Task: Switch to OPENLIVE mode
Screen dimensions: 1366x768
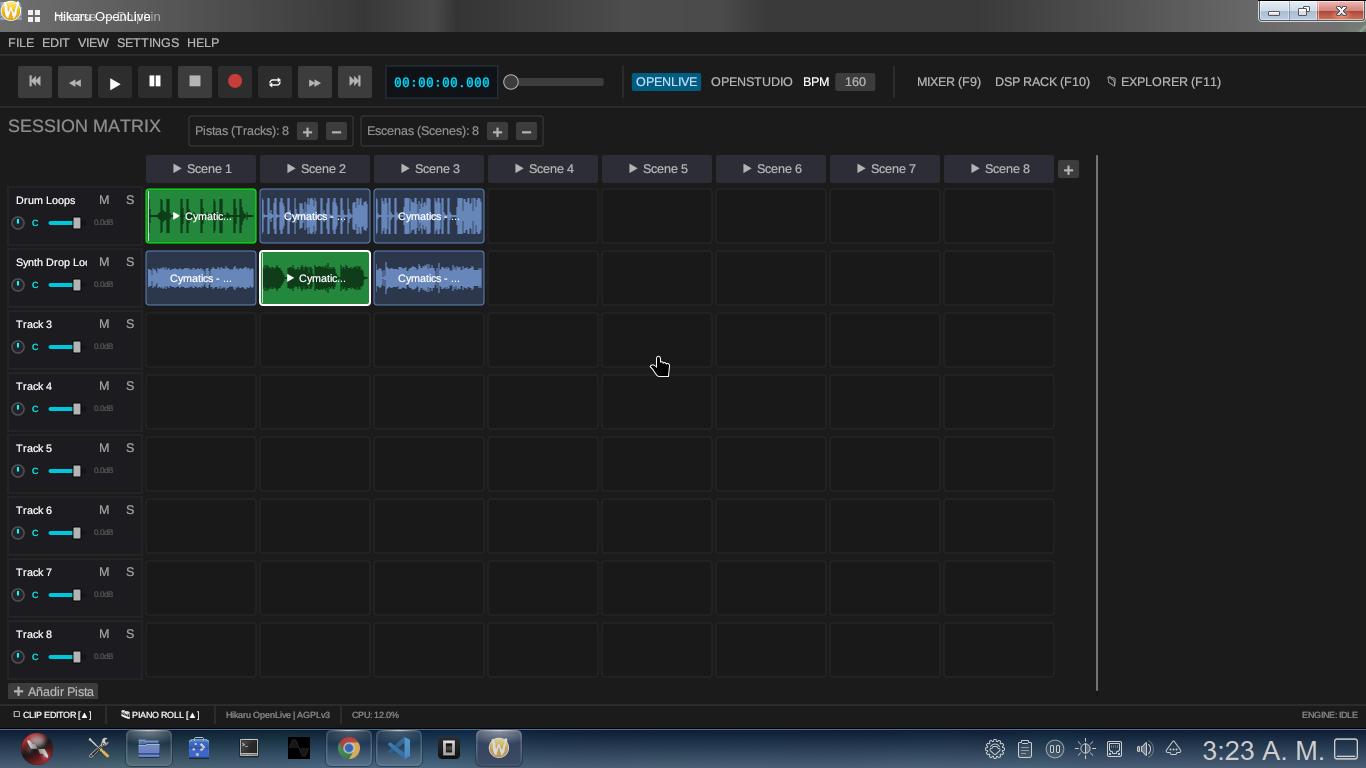Action: 667,82
